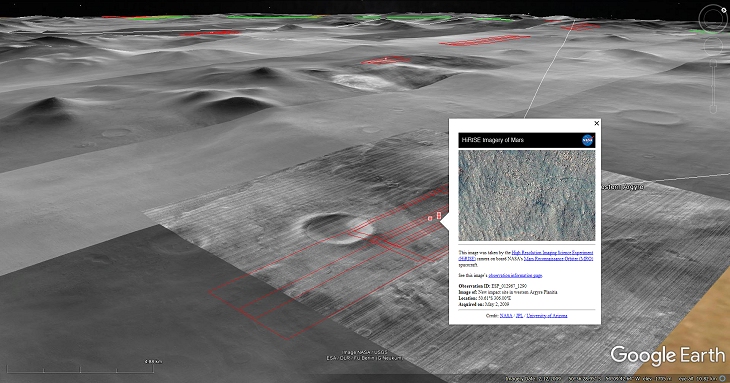Click the zoom slider track
This screenshot has height=383, width=730.
[x=713, y=86]
